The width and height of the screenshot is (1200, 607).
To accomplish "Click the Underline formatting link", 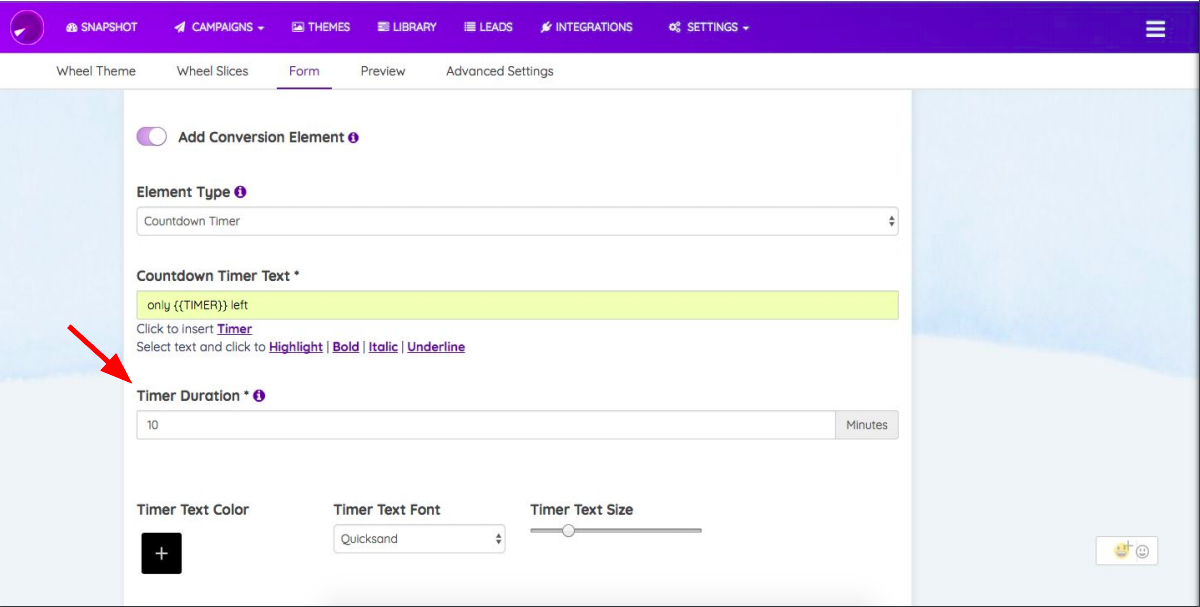I will (x=436, y=347).
